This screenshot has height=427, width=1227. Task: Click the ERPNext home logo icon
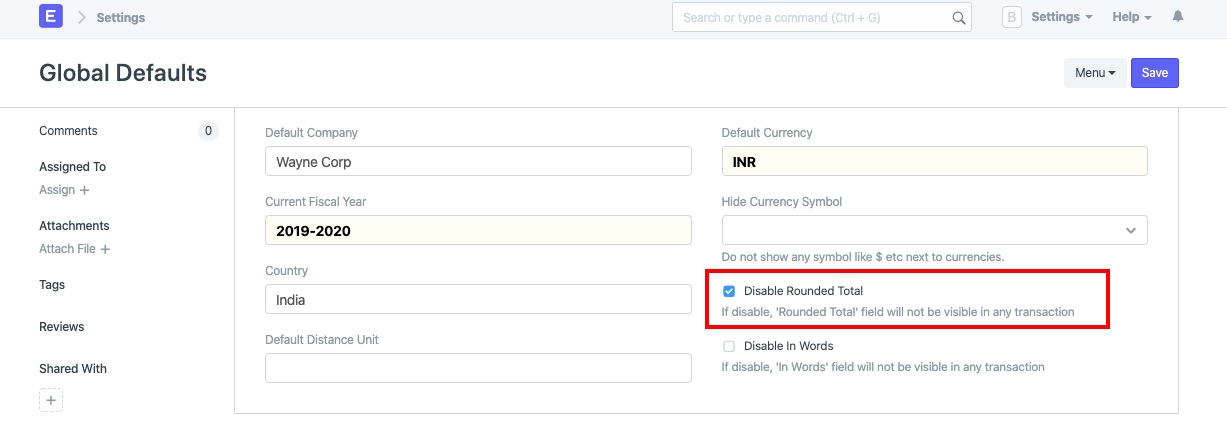click(51, 17)
